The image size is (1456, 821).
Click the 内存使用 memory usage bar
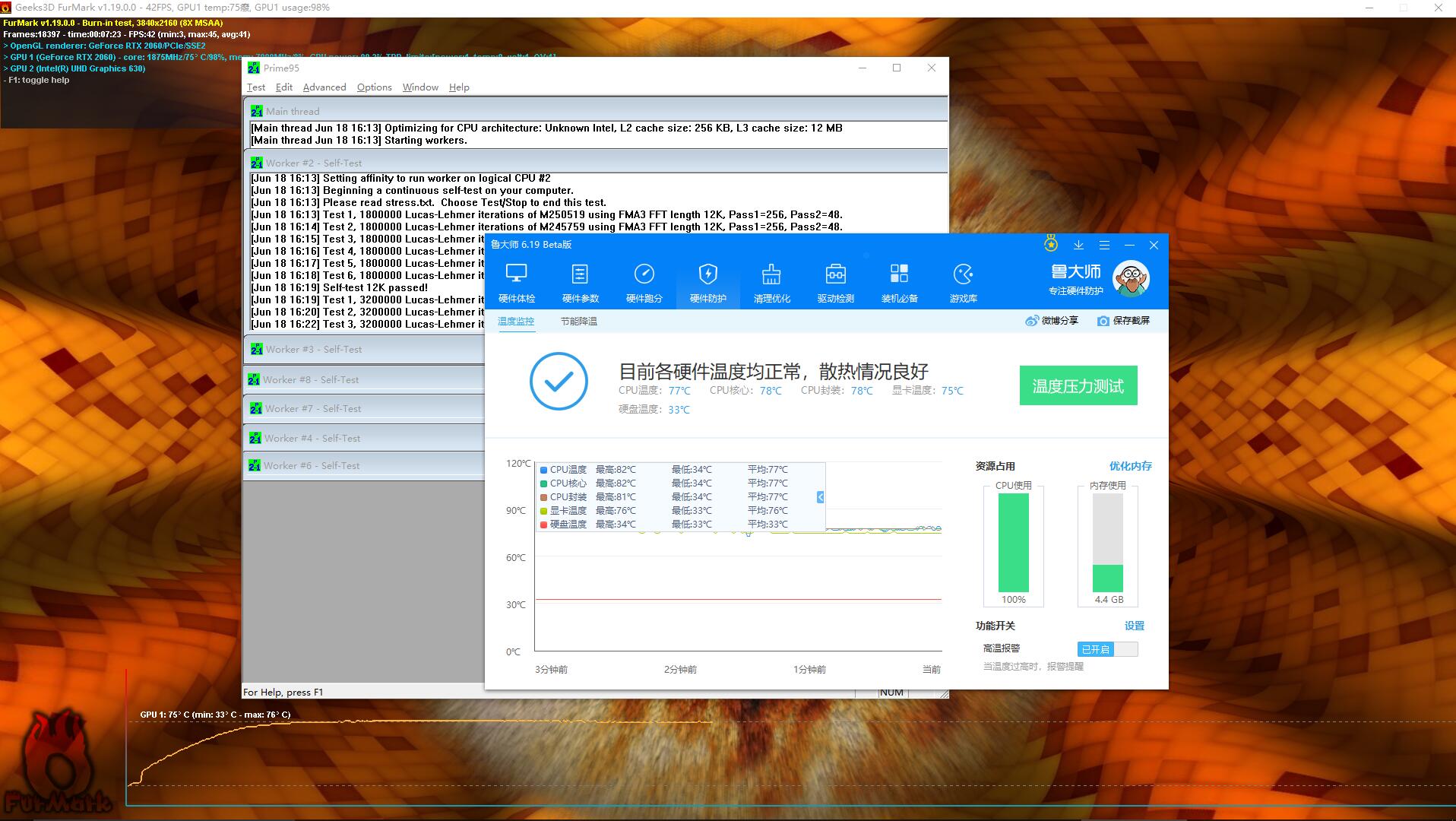[x=1108, y=543]
